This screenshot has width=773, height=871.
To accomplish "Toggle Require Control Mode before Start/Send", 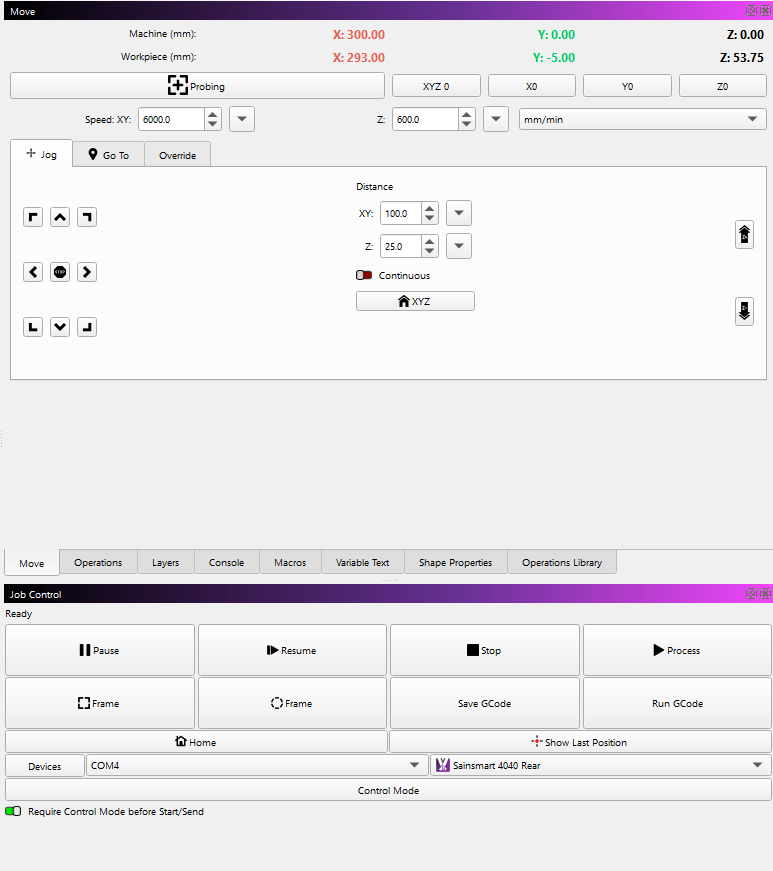I will tap(13, 811).
